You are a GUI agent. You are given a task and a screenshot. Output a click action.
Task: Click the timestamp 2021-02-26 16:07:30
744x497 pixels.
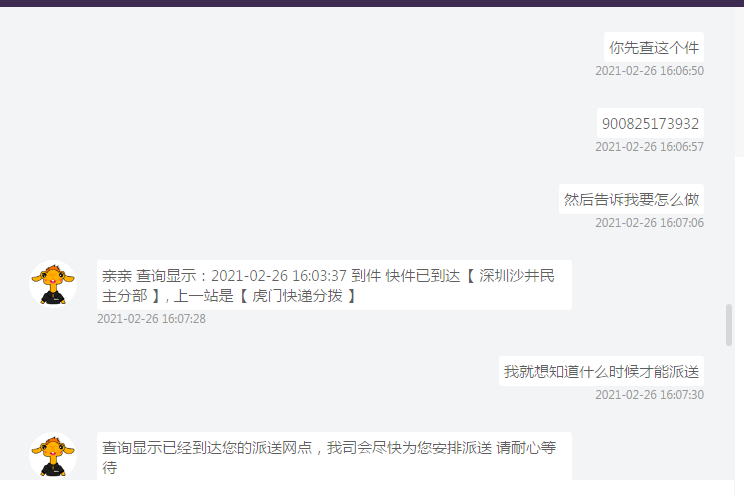650,394
